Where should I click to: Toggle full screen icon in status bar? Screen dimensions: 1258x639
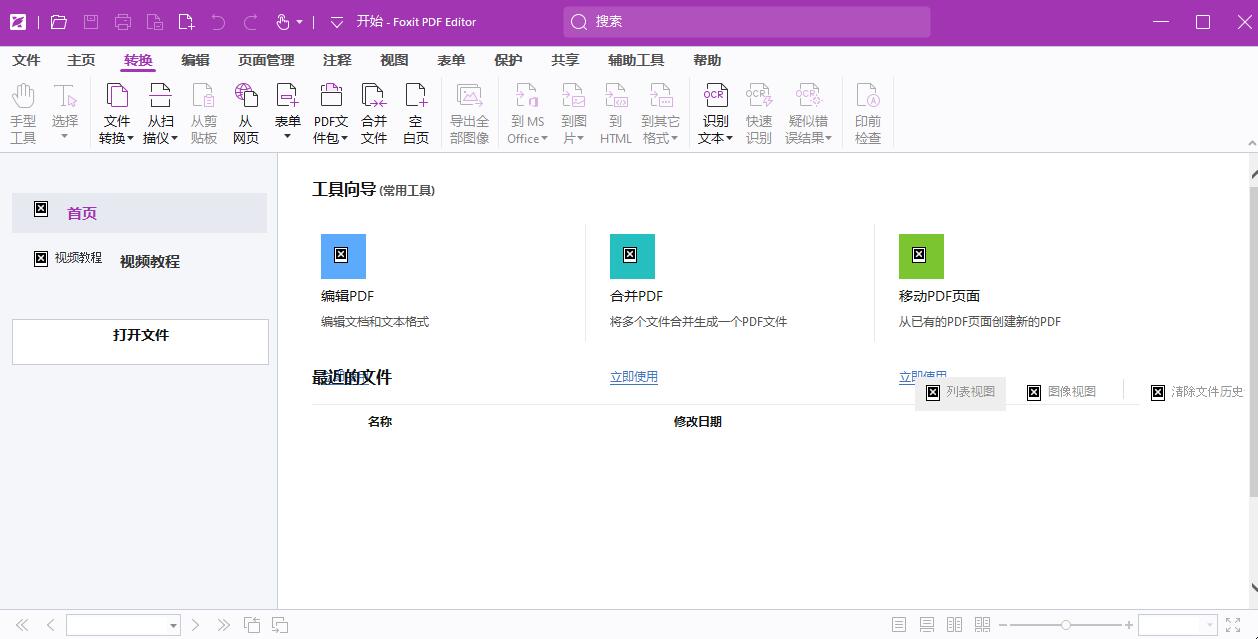click(x=1233, y=625)
